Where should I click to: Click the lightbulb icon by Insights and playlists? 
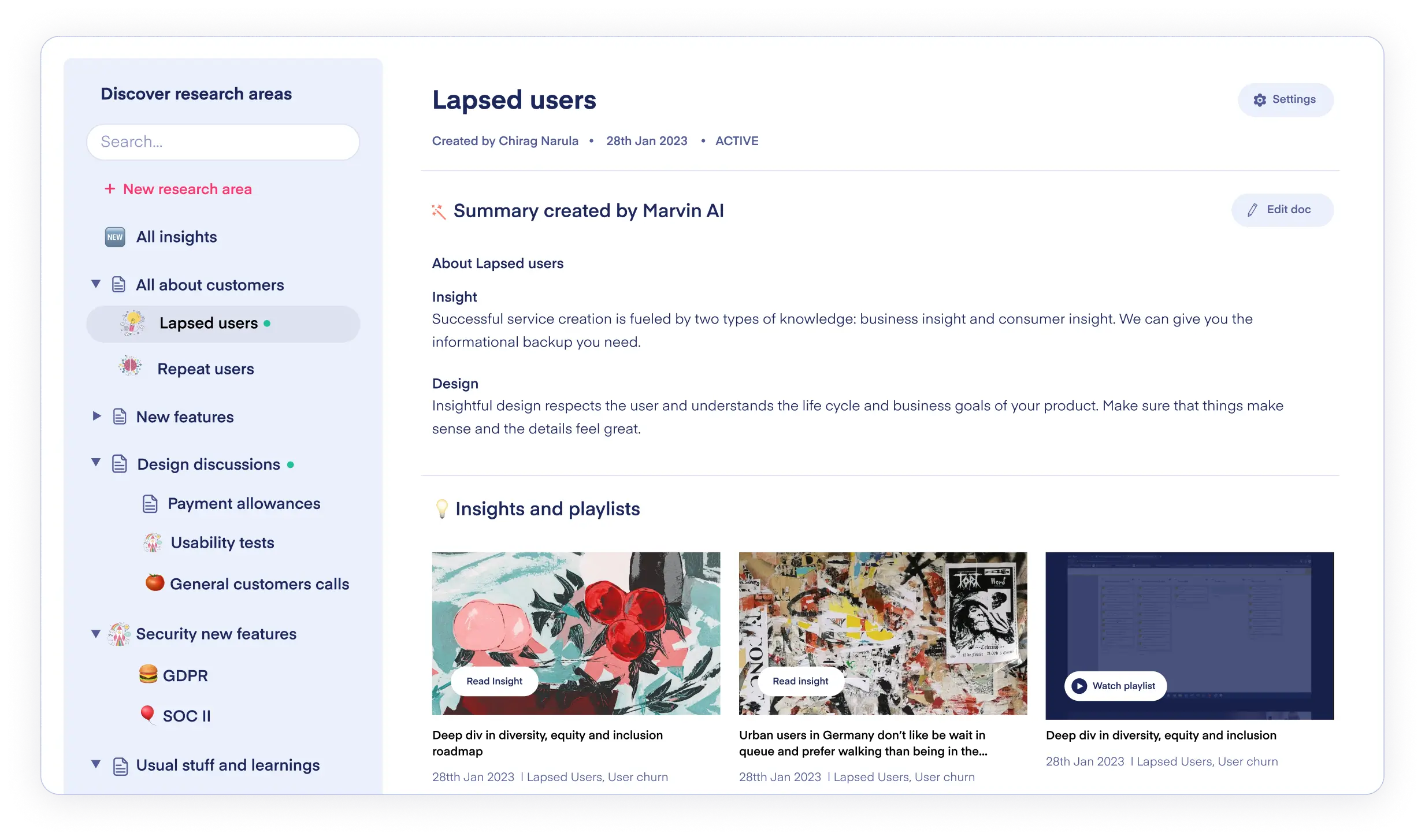[442, 509]
